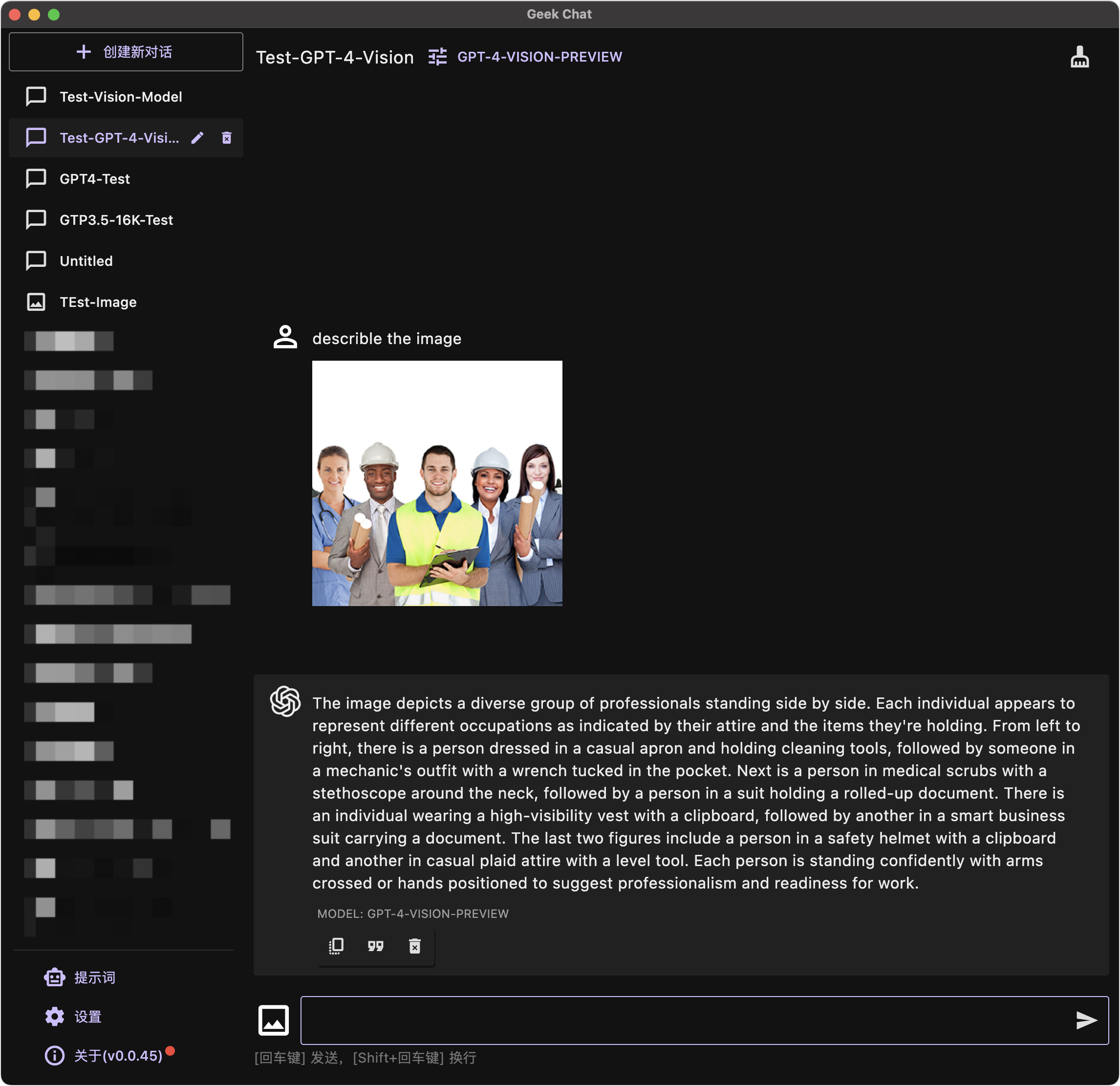This screenshot has height=1086, width=1120.
Task: Open 关于(v0.0.45) about page
Action: [118, 1056]
